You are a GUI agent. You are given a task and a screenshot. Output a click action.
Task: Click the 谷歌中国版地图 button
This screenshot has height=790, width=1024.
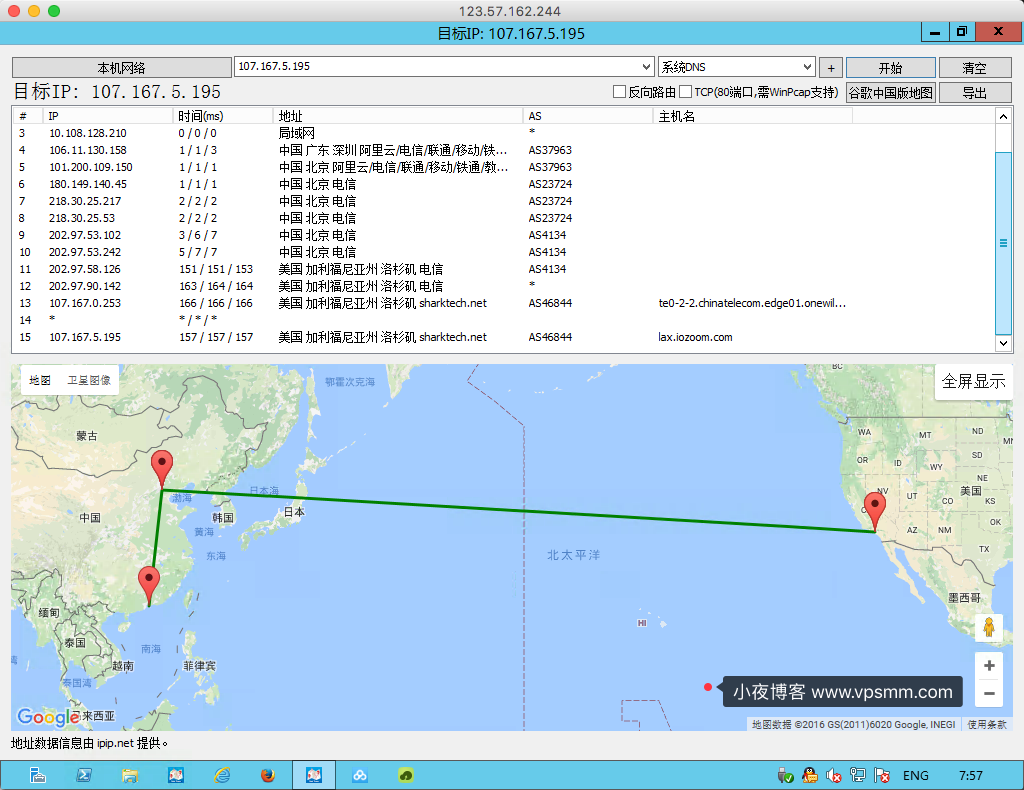coord(891,93)
